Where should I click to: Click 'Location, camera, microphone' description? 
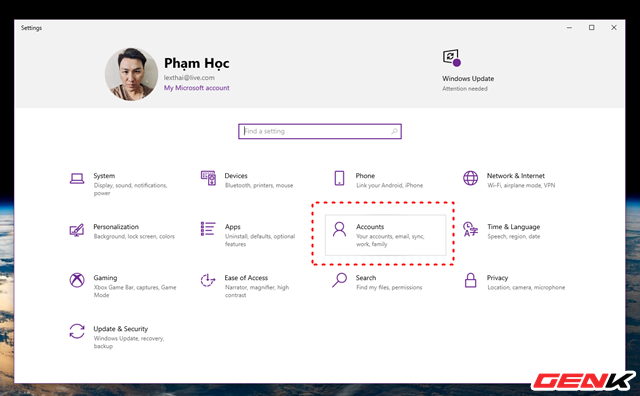coord(526,287)
